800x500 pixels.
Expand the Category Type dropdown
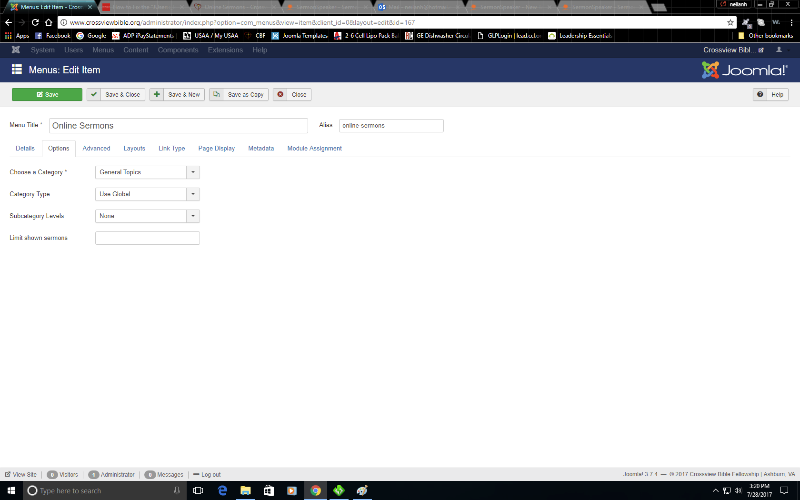tap(147, 194)
